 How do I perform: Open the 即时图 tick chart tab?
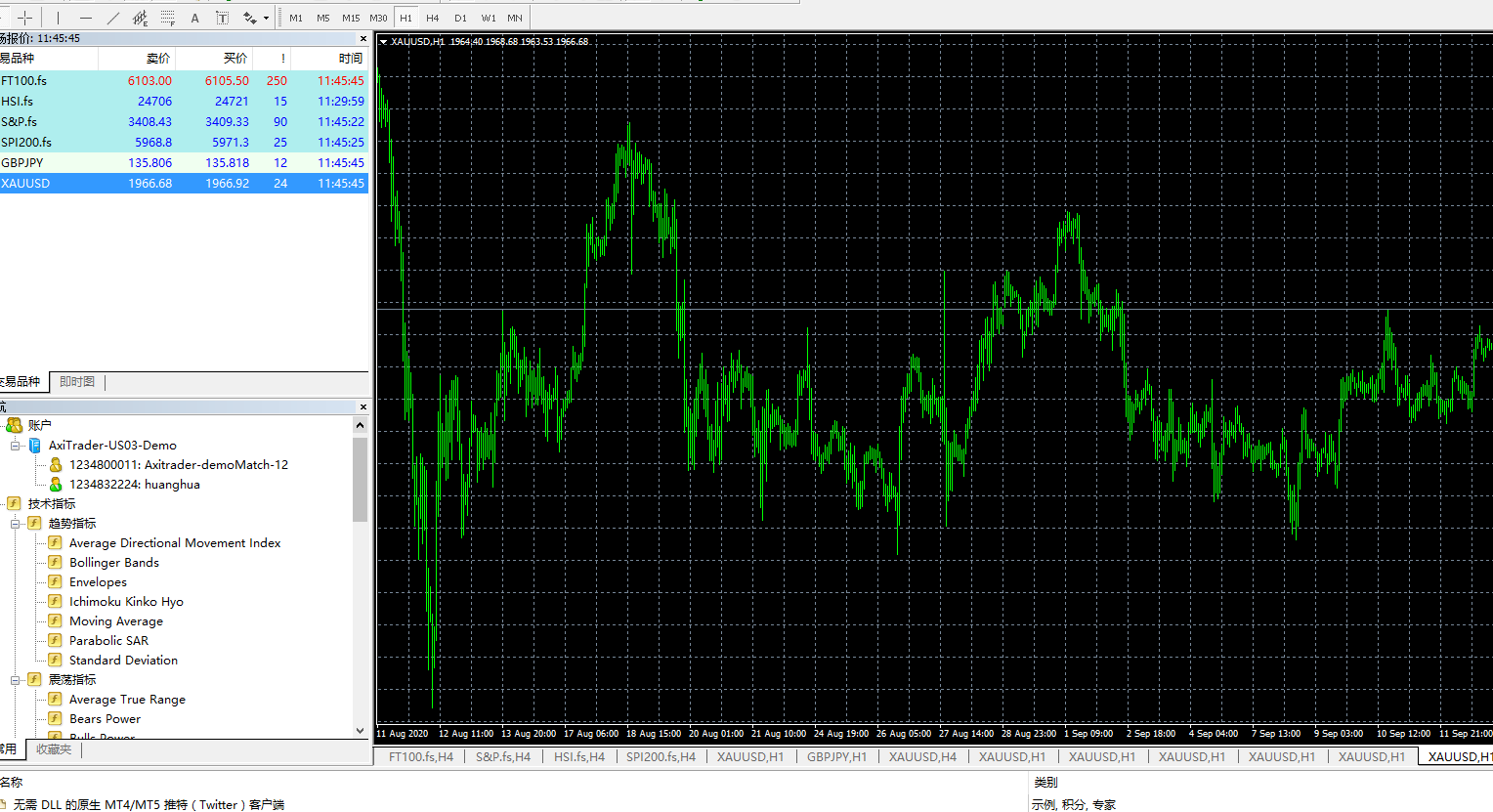click(77, 382)
